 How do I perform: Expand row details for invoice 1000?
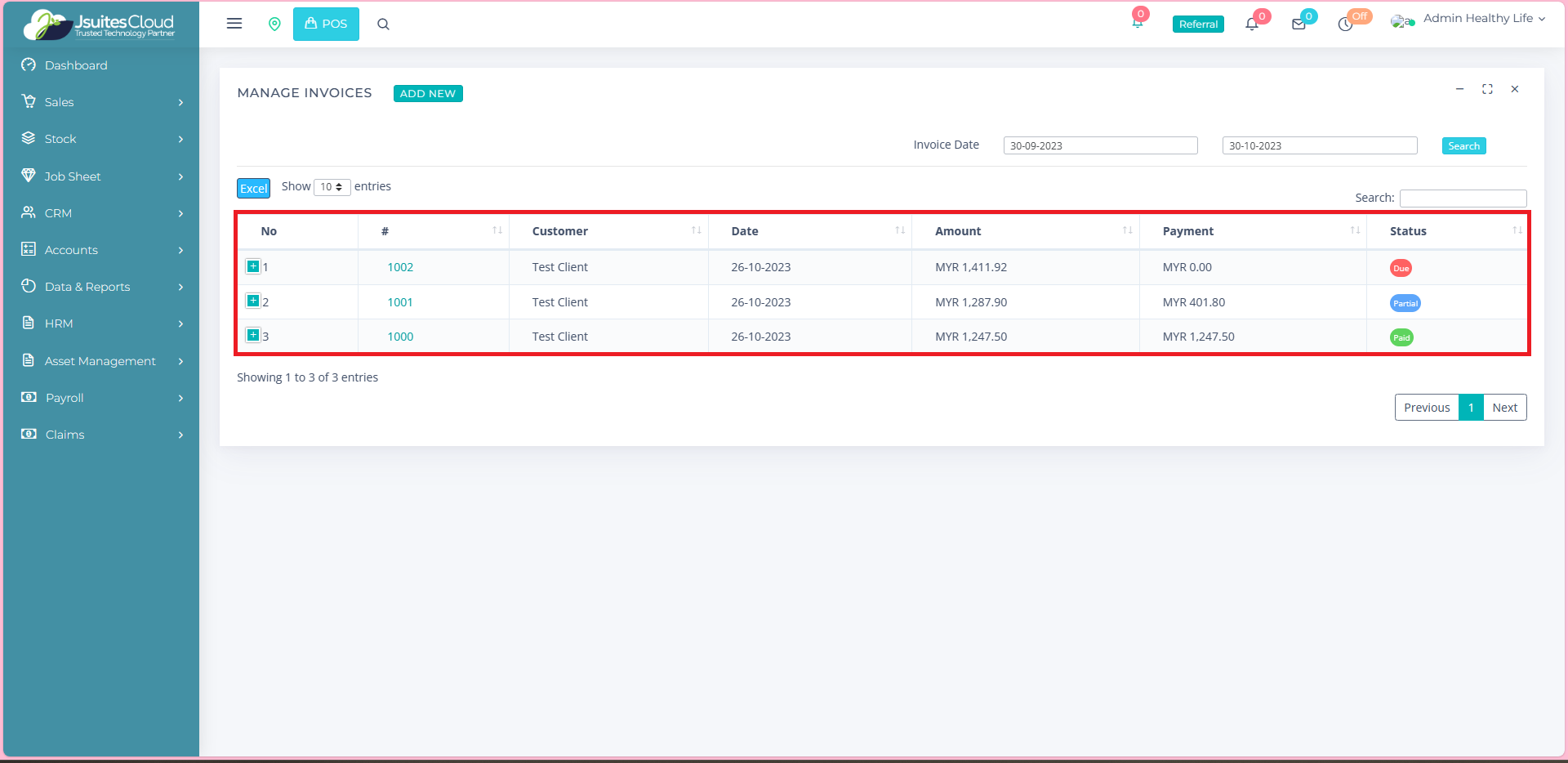pos(253,336)
